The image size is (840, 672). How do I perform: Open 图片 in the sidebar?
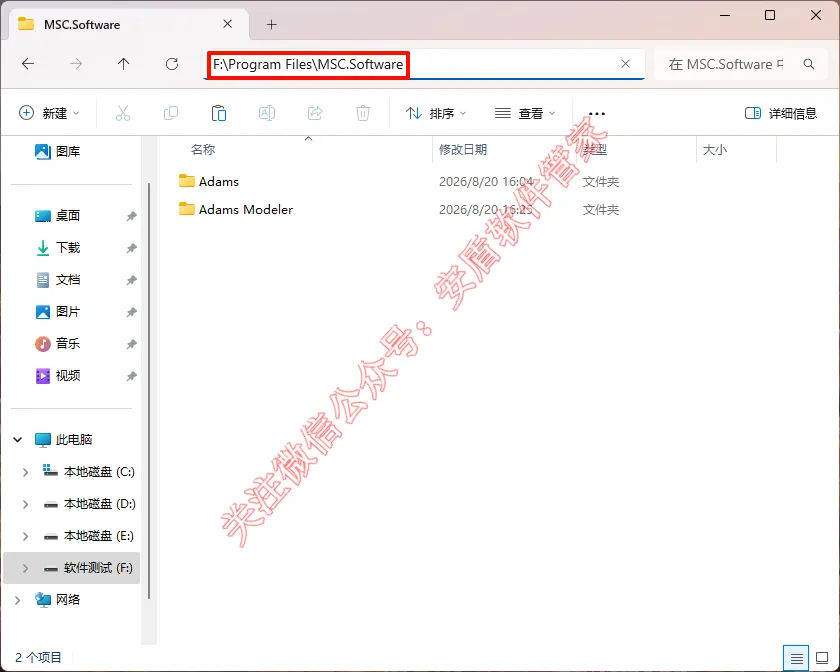click(58, 311)
